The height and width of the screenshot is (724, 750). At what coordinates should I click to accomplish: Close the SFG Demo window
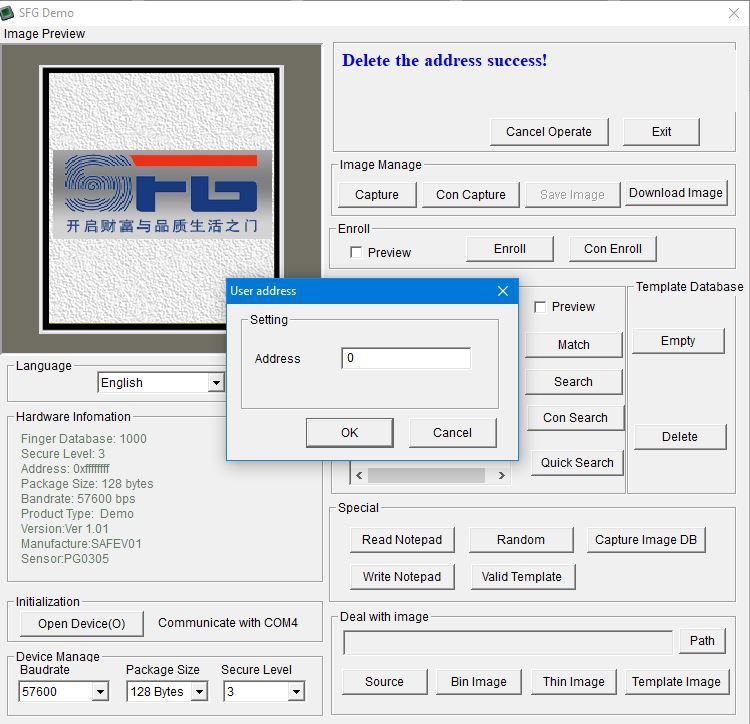tap(734, 13)
